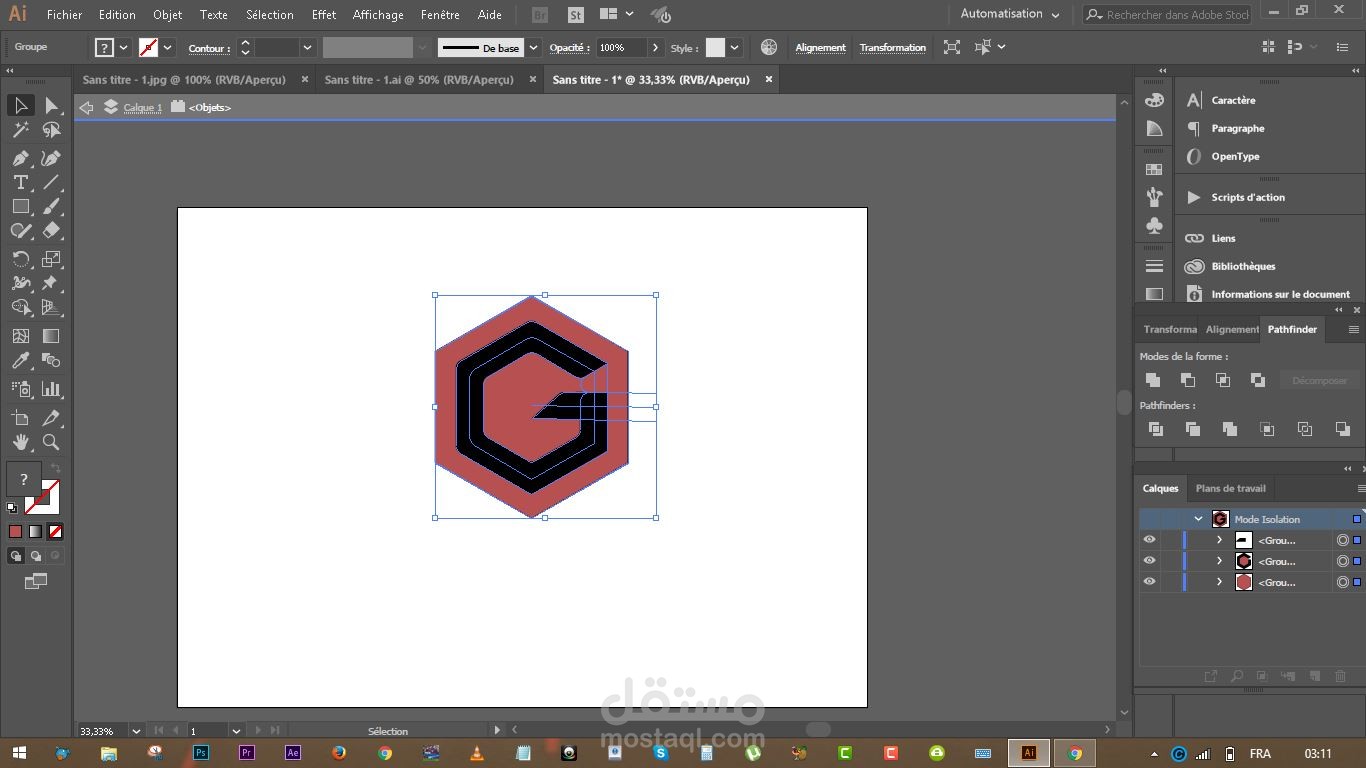The height and width of the screenshot is (768, 1366).
Task: Click the Divide pathfinder icon
Action: coord(1156,429)
